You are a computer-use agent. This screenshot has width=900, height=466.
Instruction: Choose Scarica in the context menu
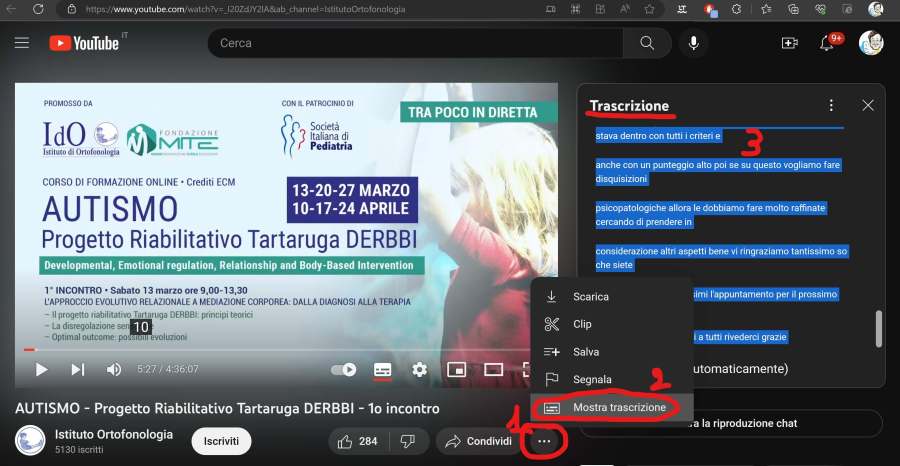tap(590, 297)
